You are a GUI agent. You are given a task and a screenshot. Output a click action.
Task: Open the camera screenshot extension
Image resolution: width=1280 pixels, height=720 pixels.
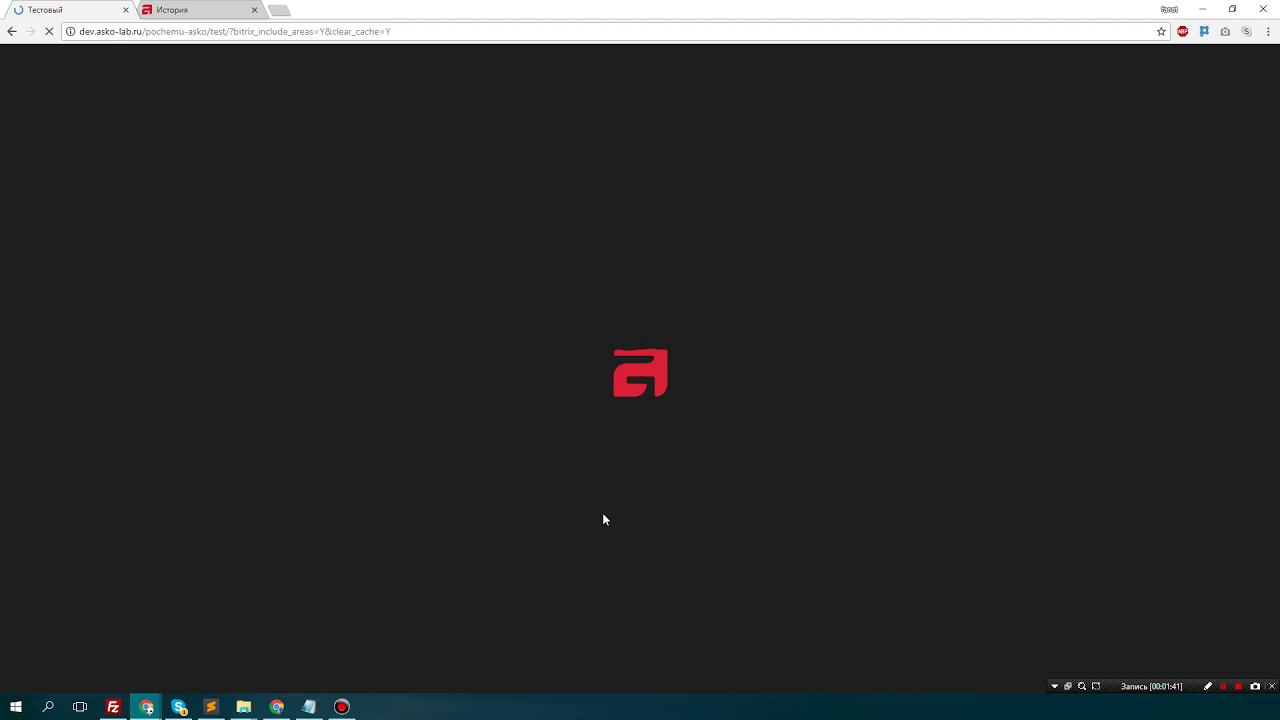tap(1225, 31)
